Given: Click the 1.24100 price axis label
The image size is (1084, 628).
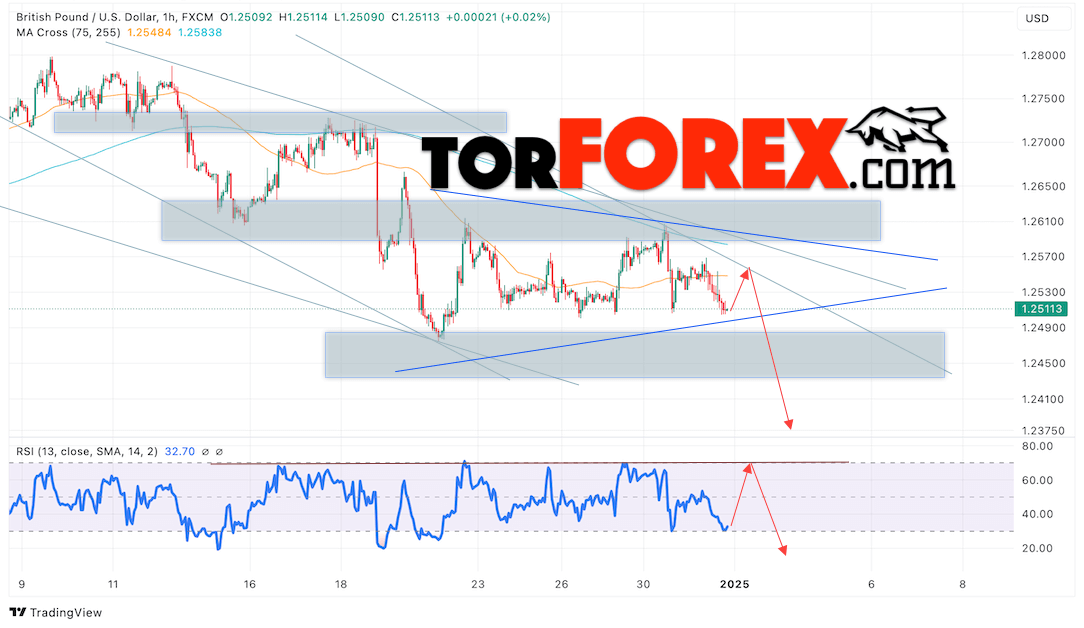Looking at the screenshot, I should 1043,399.
